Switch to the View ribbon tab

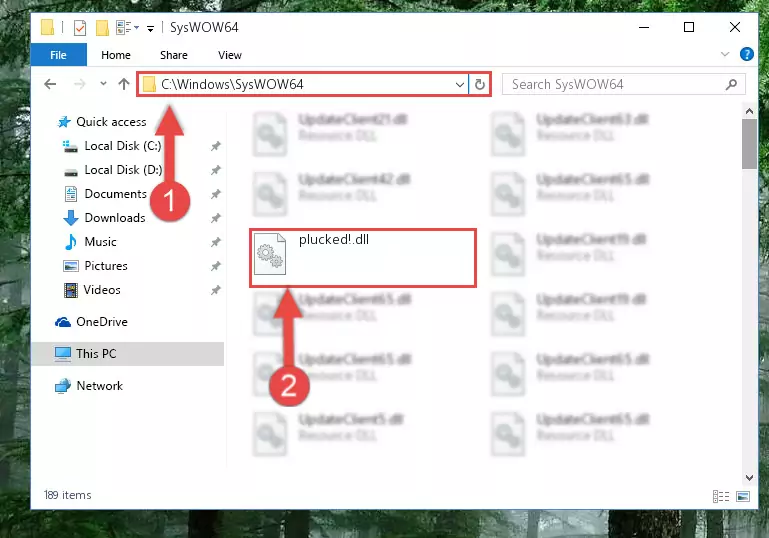click(230, 55)
